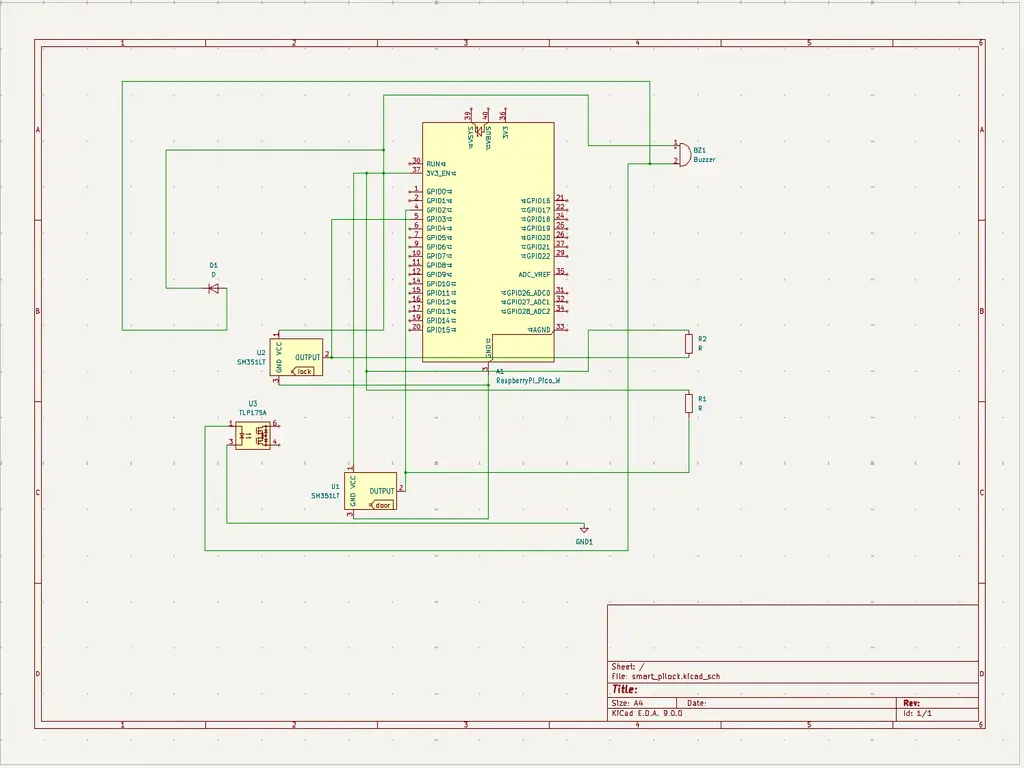Screen dimensions: 1024x768
Task: Click the 'U2' reference text
Action: click(261, 353)
